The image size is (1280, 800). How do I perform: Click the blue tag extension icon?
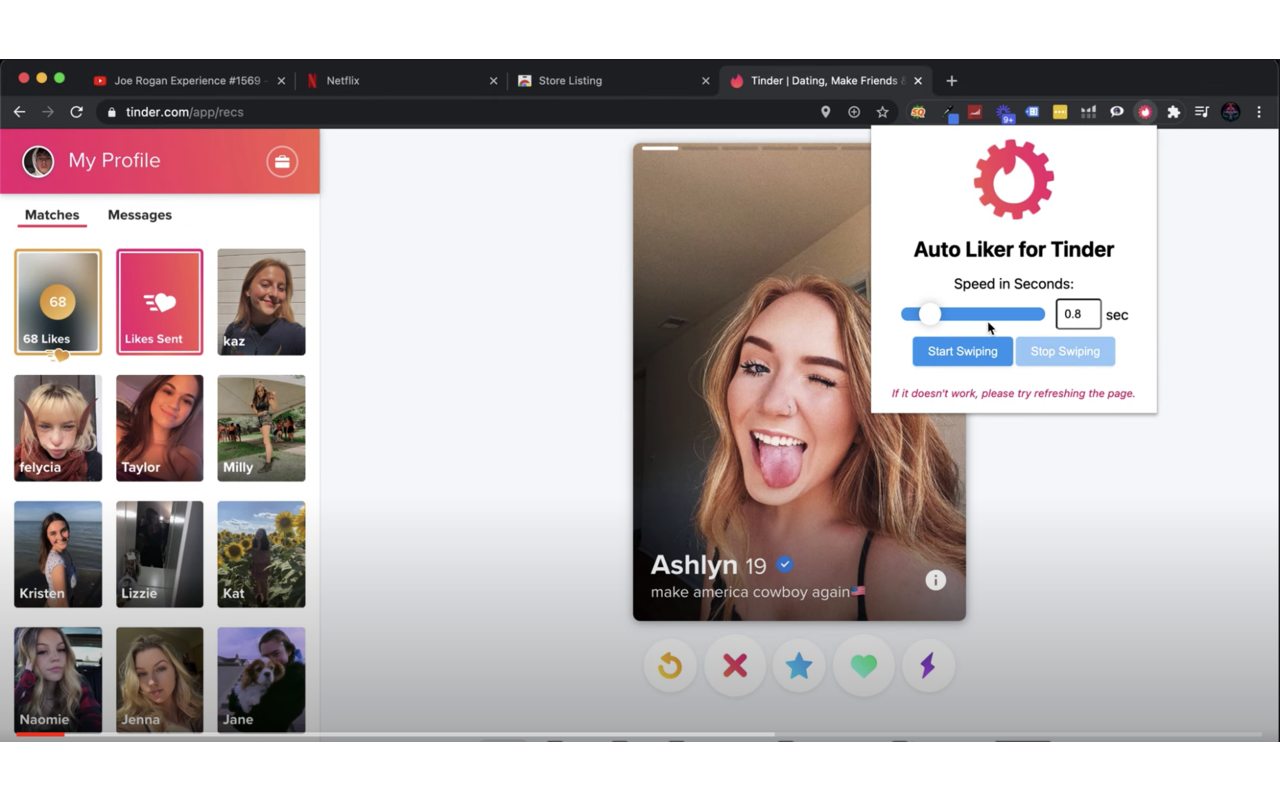(x=1032, y=112)
